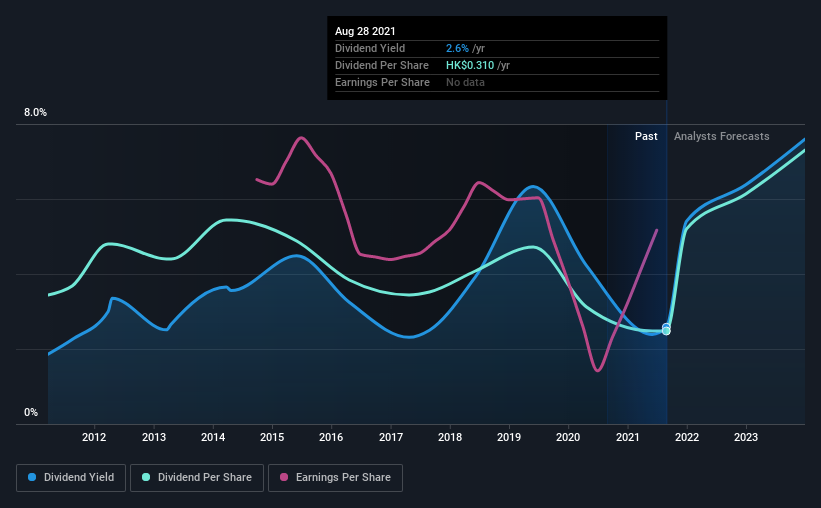Image resolution: width=821 pixels, height=508 pixels.
Task: Click the 'Analysts Forecasts' label
Action: point(722,136)
